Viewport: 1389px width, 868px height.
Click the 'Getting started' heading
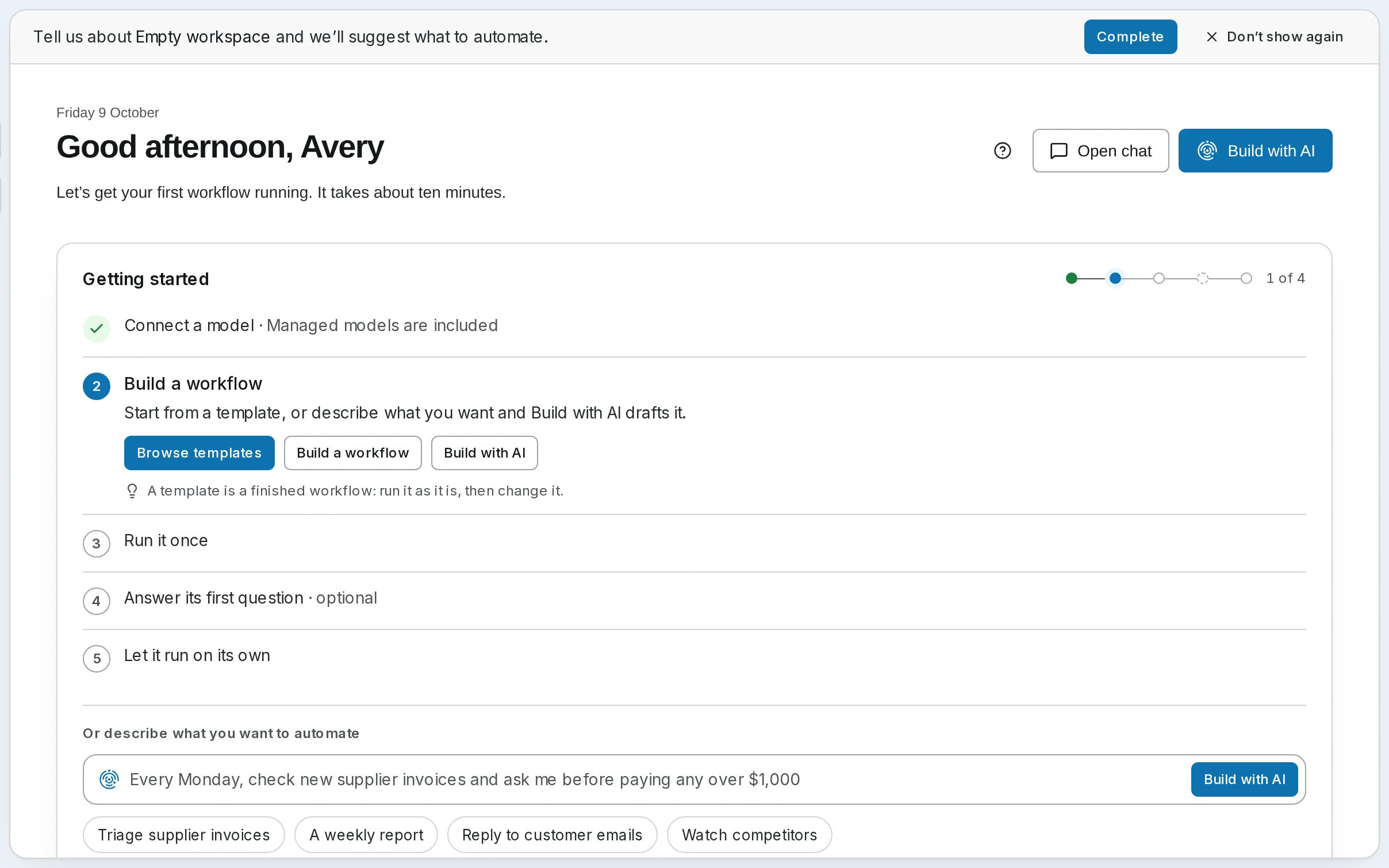tap(146, 279)
